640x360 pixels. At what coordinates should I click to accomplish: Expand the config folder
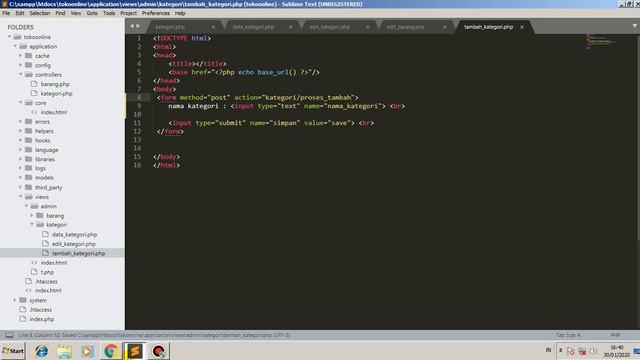pyautogui.click(x=21, y=65)
